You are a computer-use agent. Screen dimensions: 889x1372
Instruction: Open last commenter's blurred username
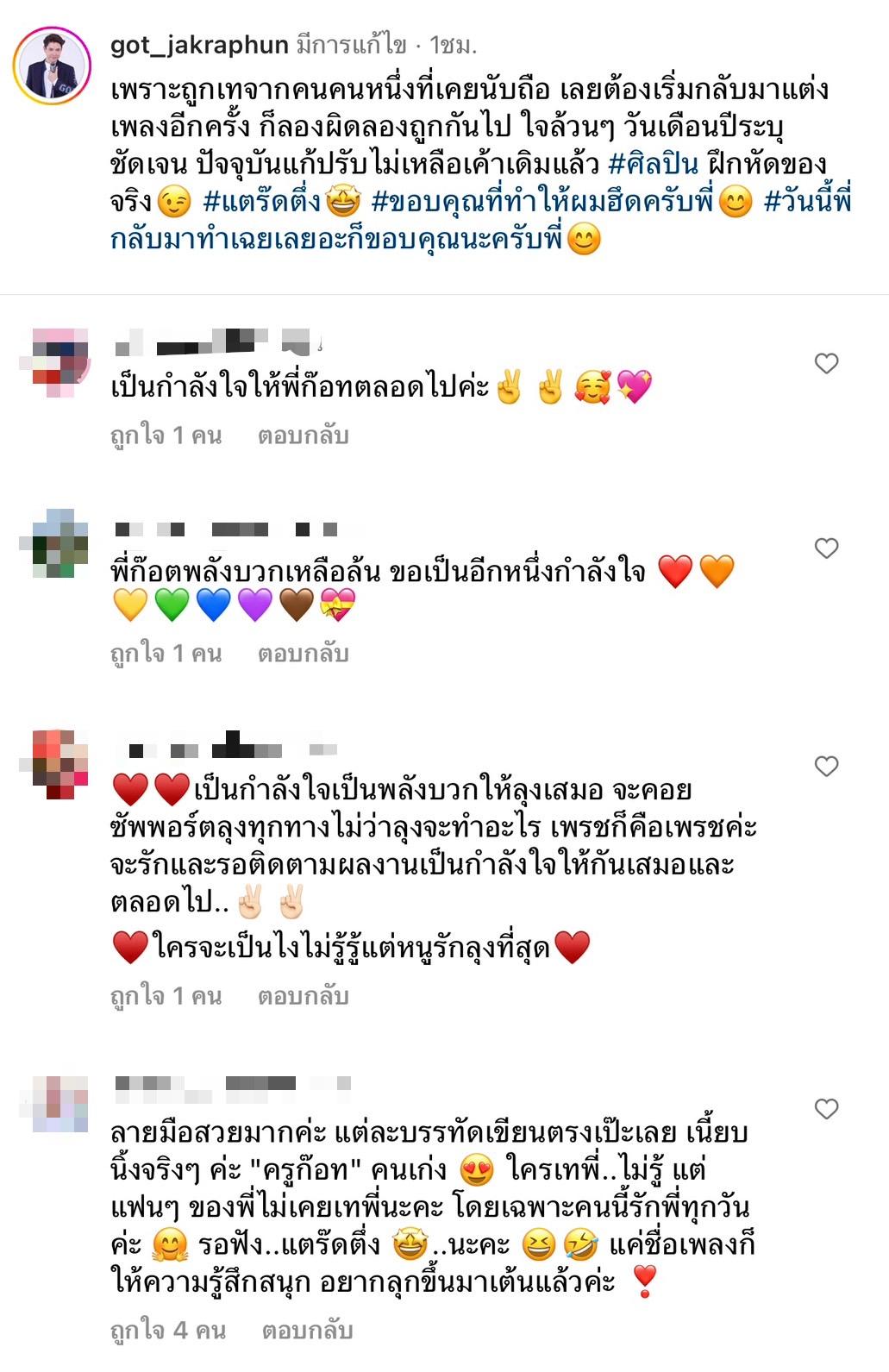233,1083
